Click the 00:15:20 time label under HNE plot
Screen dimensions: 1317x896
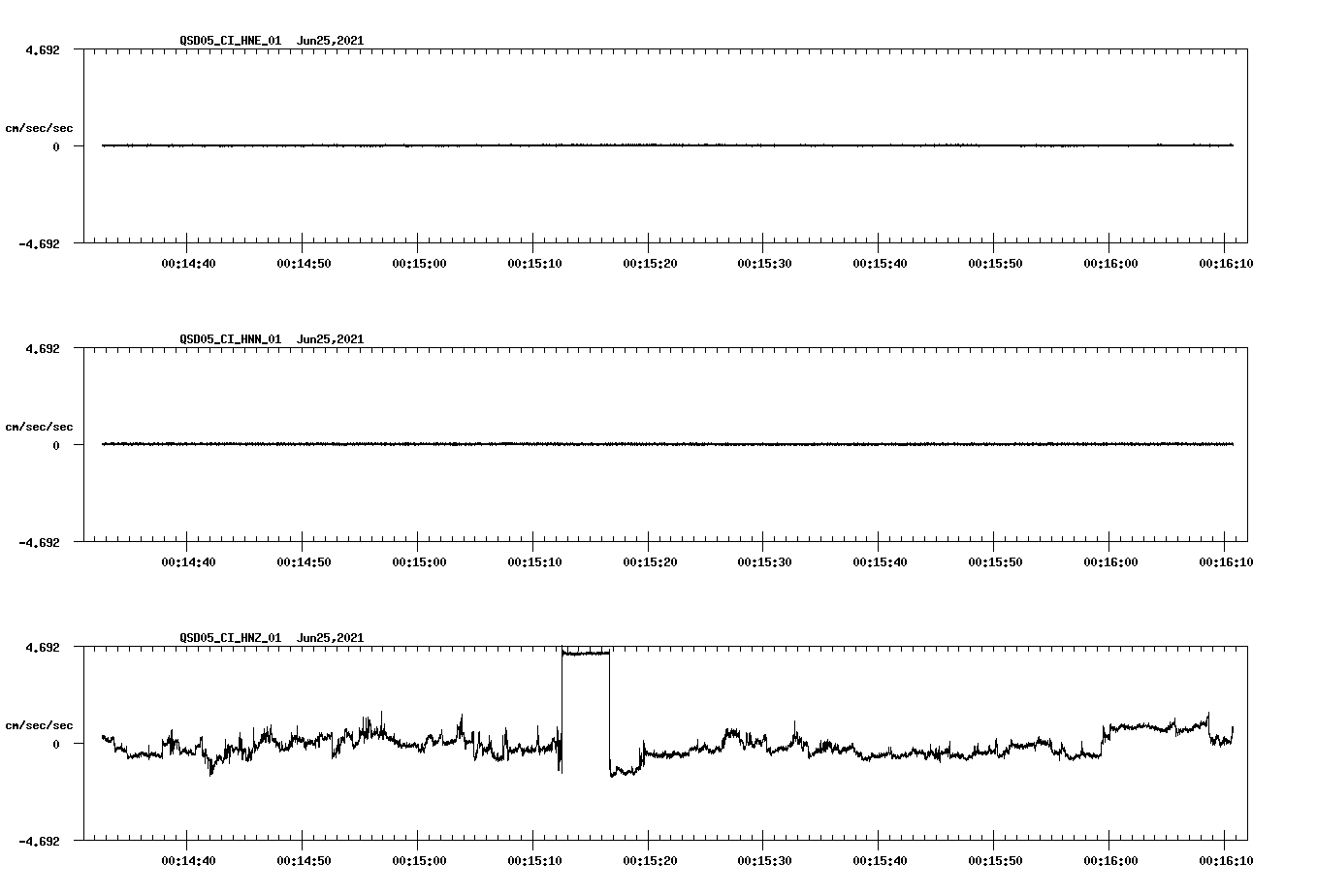(650, 263)
